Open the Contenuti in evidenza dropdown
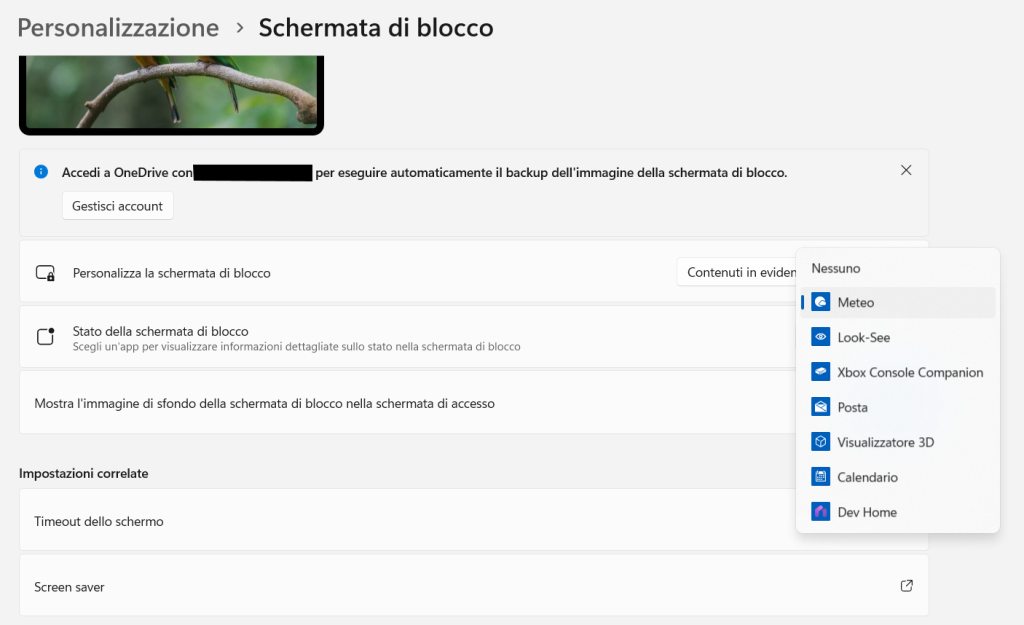The image size is (1024, 625). pyautogui.click(x=740, y=272)
